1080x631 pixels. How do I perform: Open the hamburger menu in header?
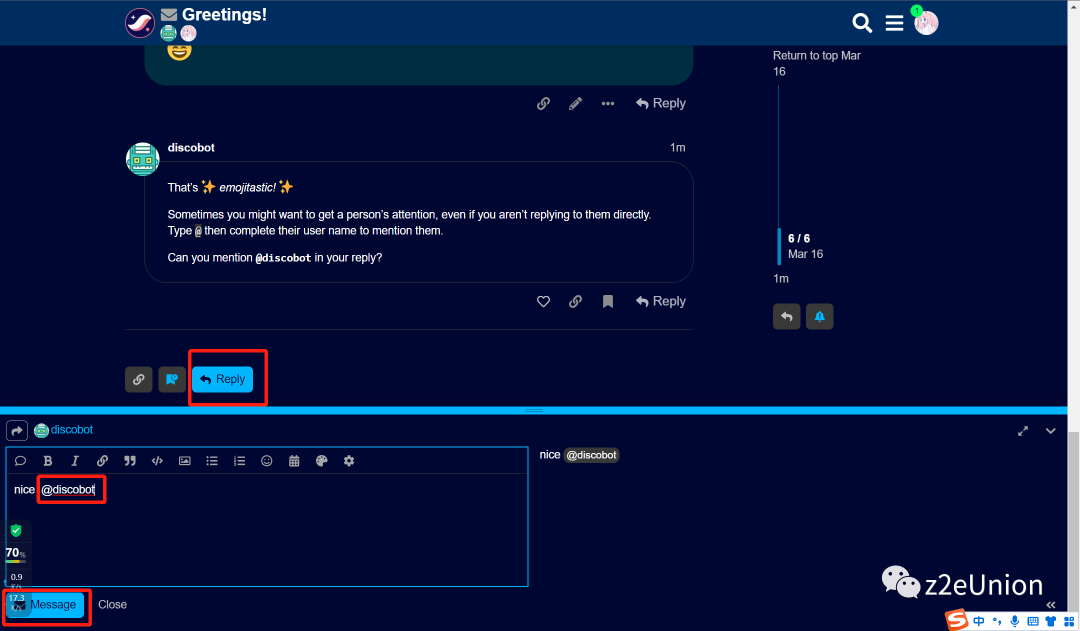[894, 23]
